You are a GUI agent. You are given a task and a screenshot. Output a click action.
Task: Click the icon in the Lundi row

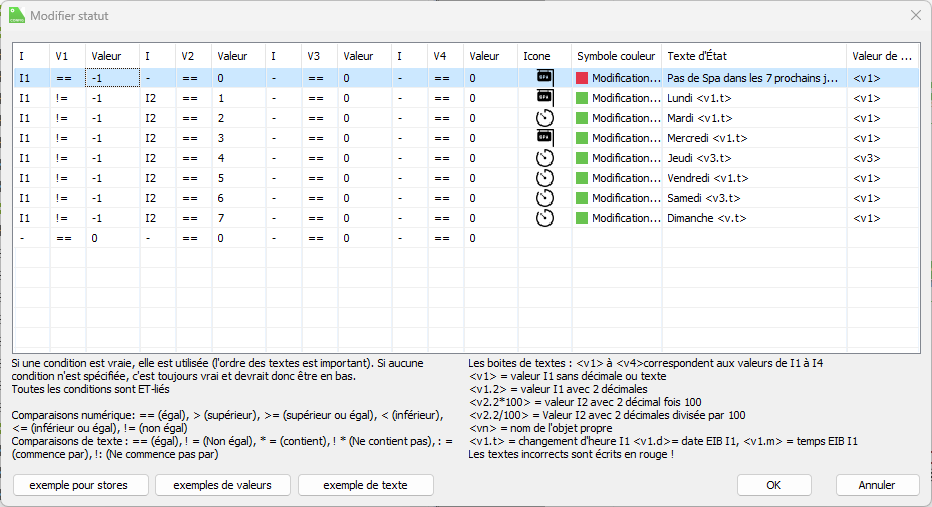tap(544, 97)
